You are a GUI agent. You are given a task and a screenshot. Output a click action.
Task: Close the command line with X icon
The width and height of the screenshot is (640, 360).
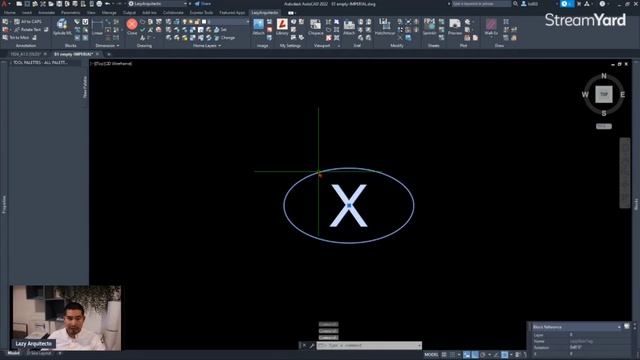pos(304,346)
